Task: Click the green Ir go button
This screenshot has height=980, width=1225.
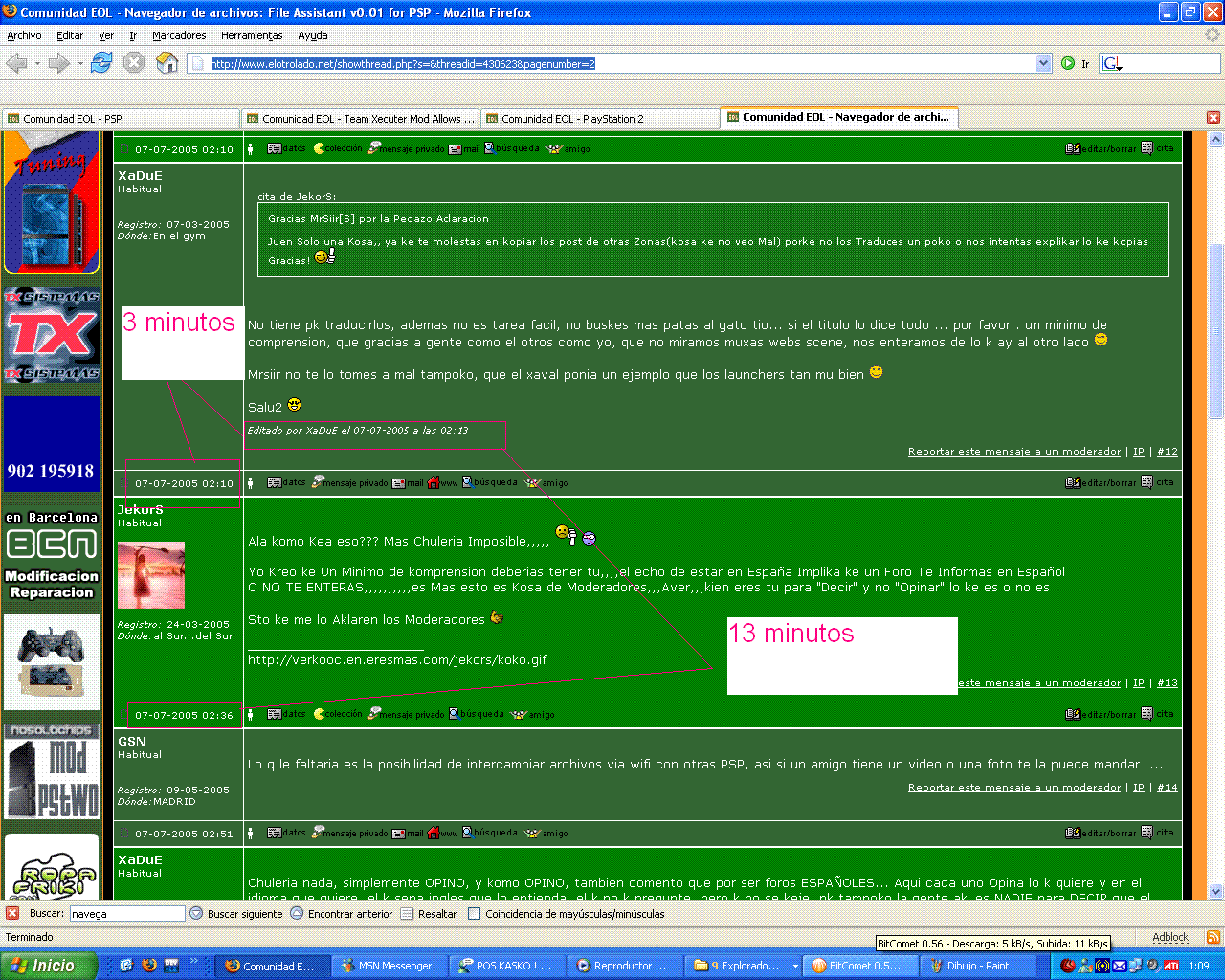Action: pos(1075,64)
